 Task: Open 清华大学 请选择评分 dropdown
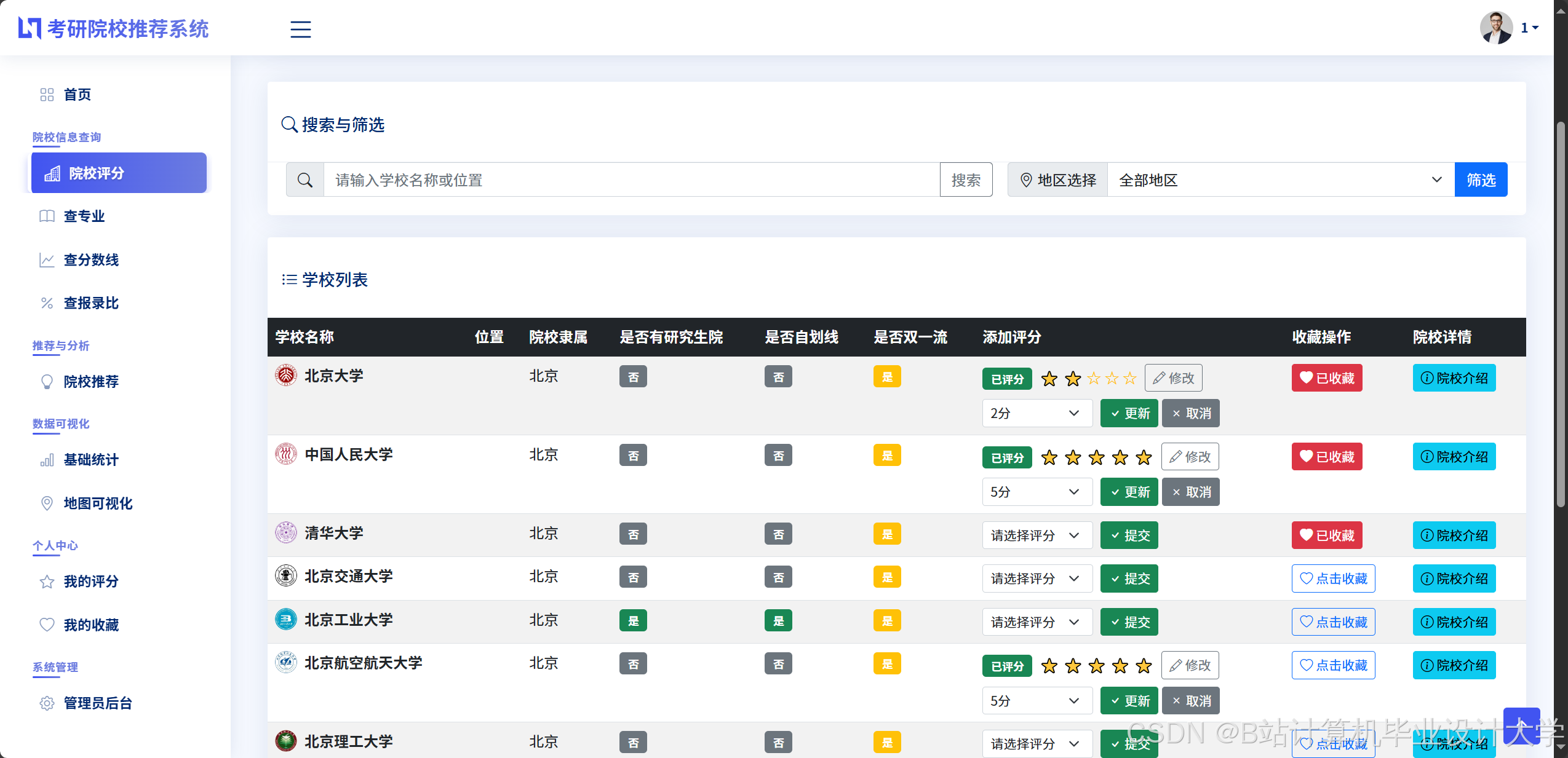[1037, 535]
